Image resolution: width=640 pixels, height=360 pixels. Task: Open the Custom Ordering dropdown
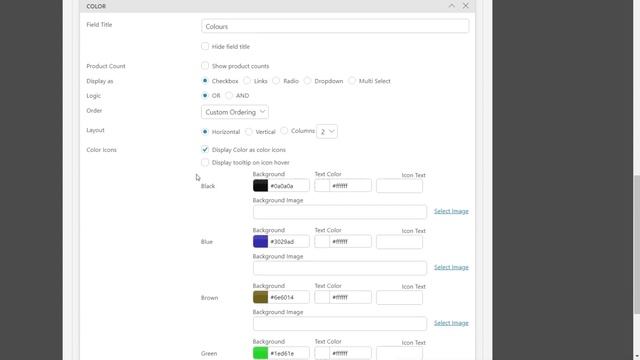235,112
